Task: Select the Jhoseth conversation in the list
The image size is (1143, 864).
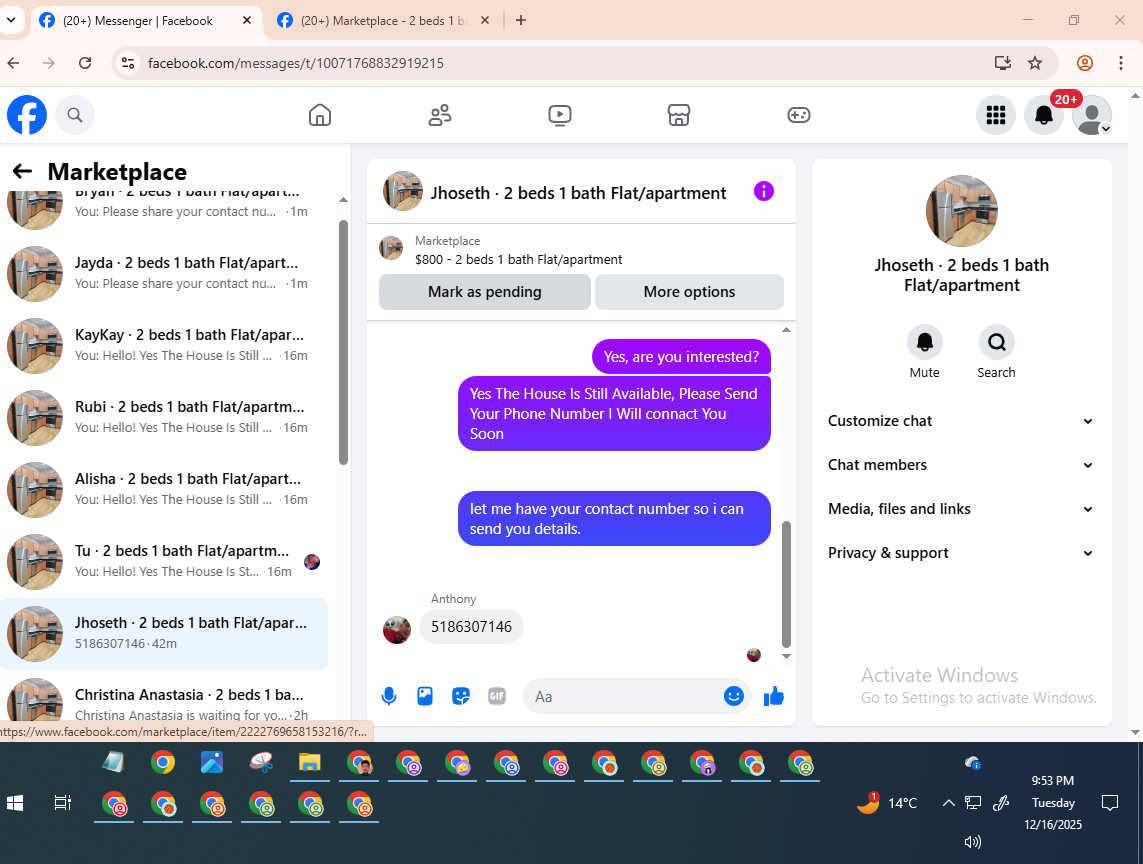Action: coord(164,634)
